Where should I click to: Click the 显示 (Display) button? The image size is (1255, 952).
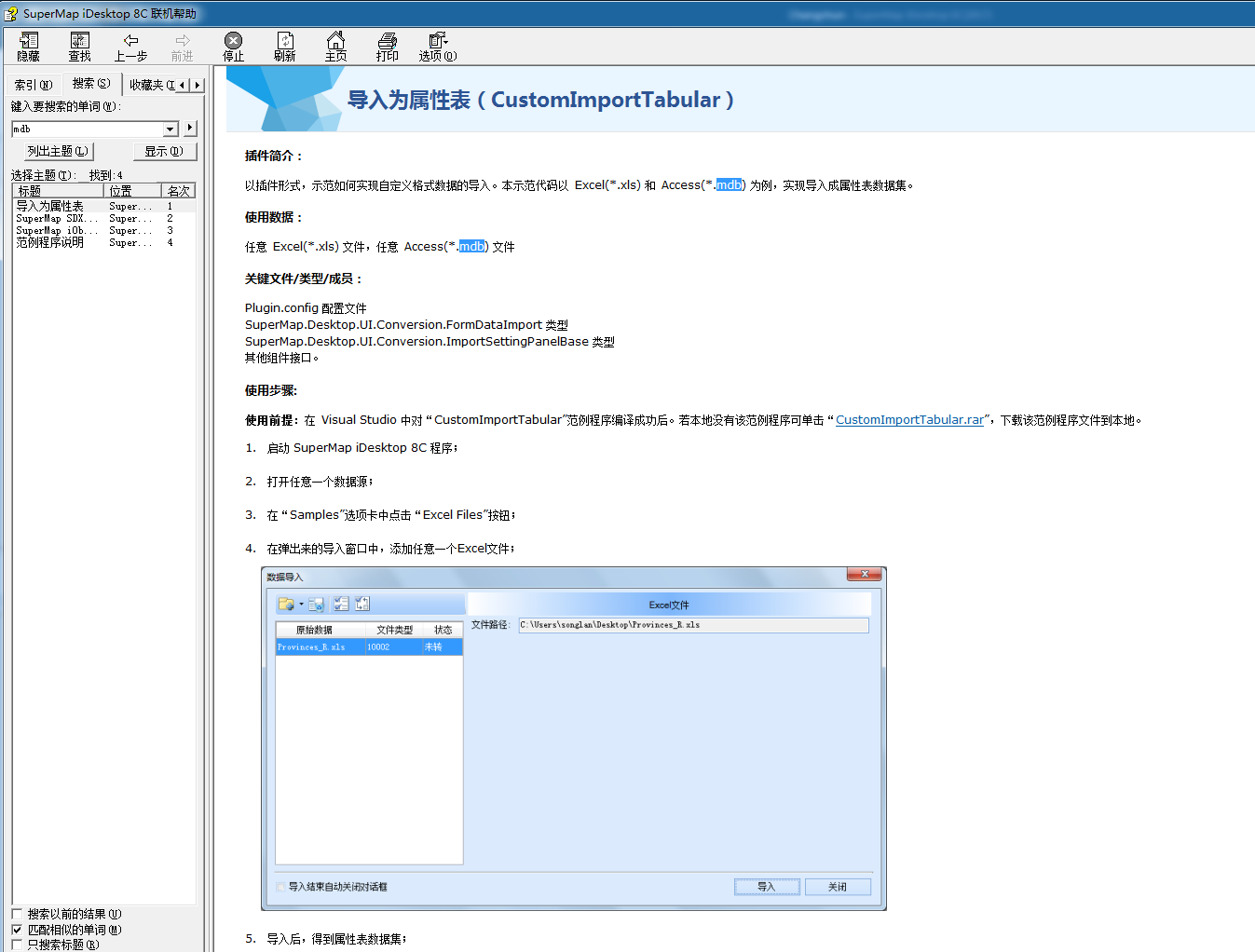tap(164, 151)
